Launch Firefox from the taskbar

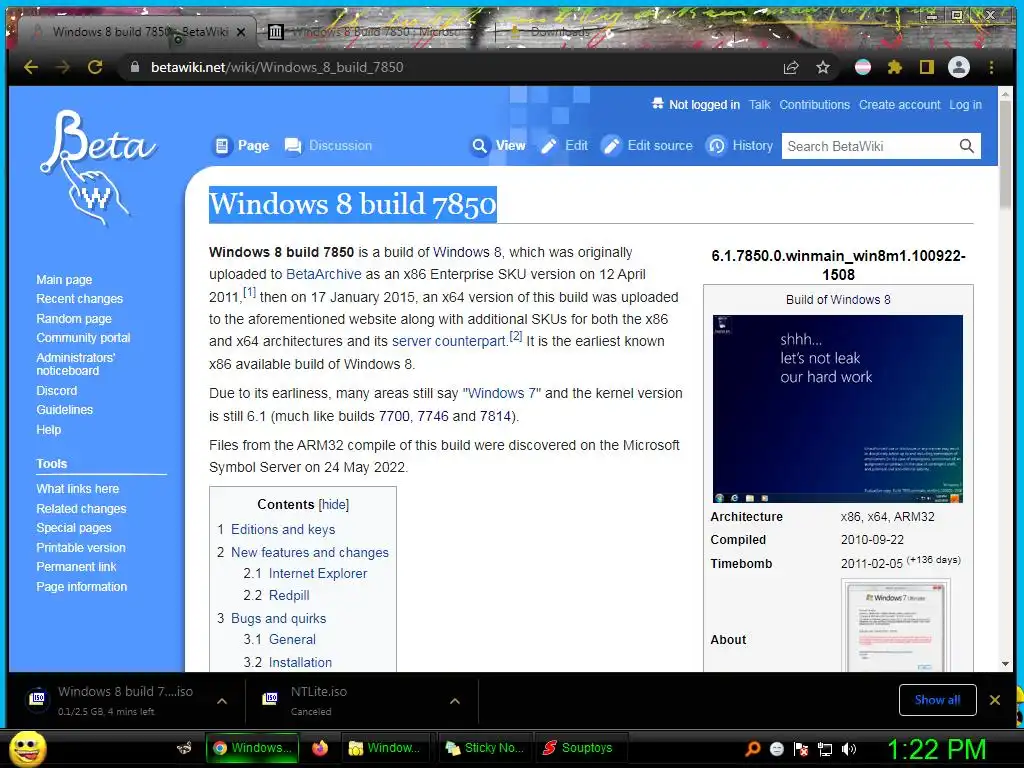pos(320,748)
